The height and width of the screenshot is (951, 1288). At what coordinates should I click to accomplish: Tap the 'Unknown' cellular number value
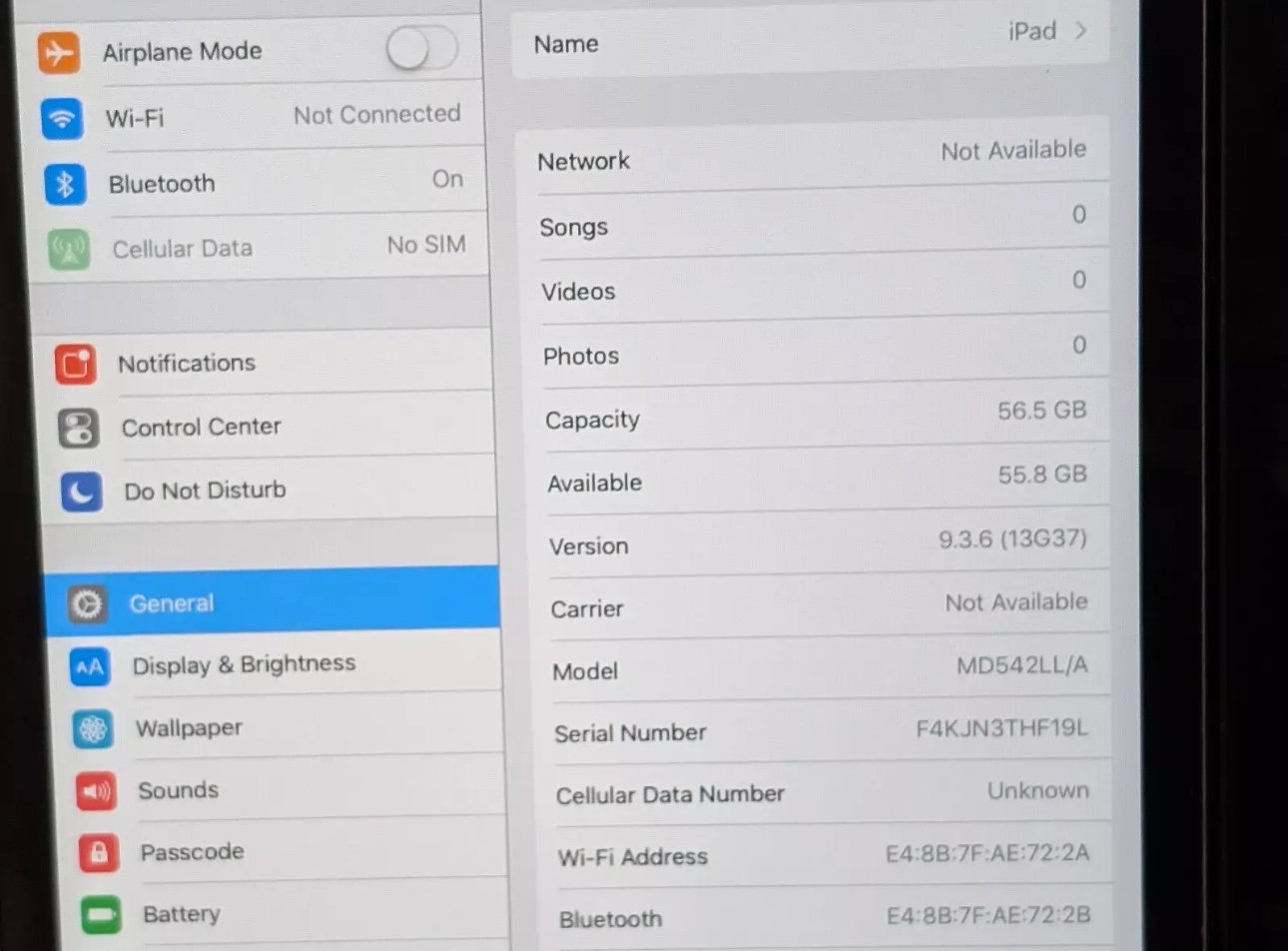coord(1038,791)
